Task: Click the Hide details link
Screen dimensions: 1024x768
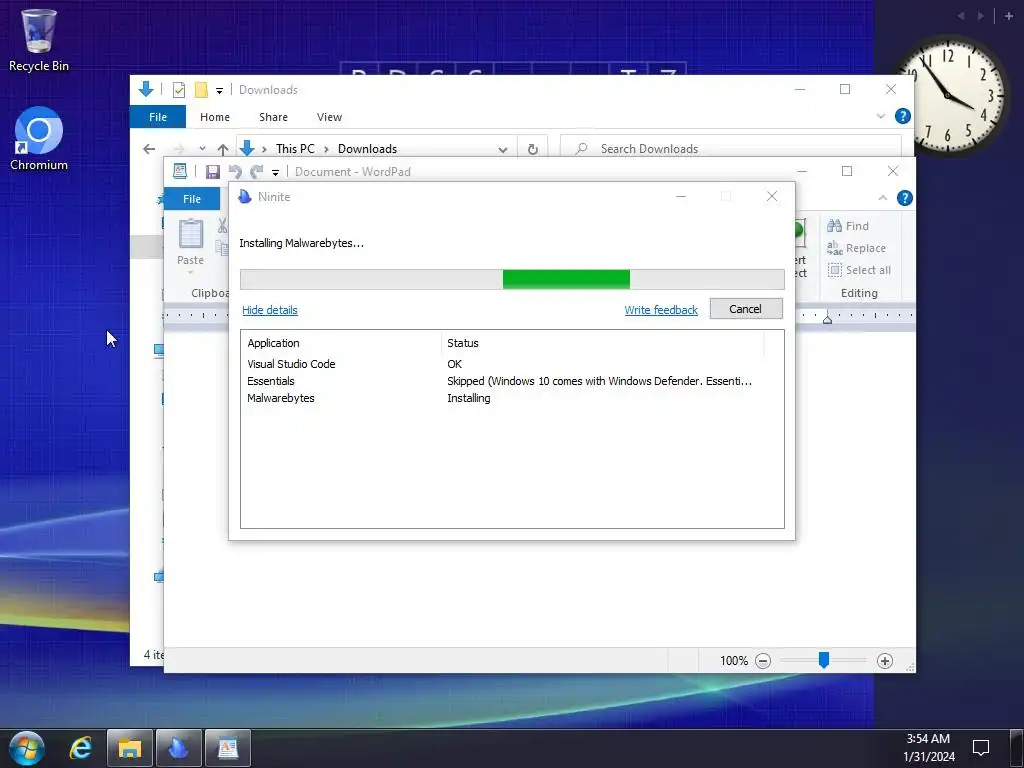Action: click(x=270, y=310)
